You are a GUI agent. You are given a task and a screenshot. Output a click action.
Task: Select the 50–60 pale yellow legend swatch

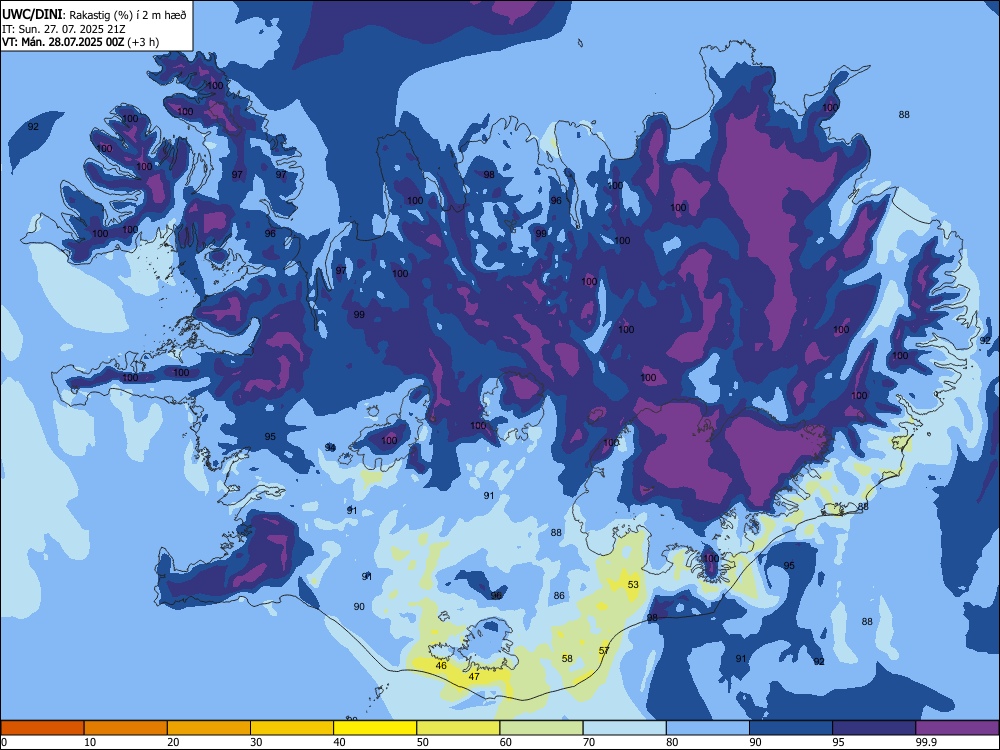point(458,728)
